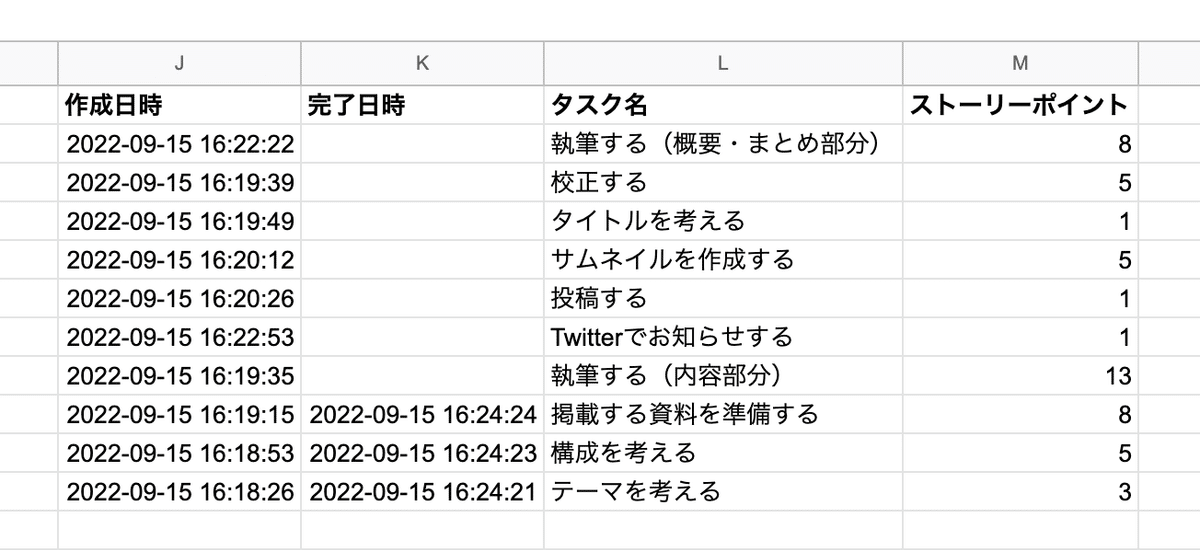
Task: Select column J header
Action: [180, 63]
